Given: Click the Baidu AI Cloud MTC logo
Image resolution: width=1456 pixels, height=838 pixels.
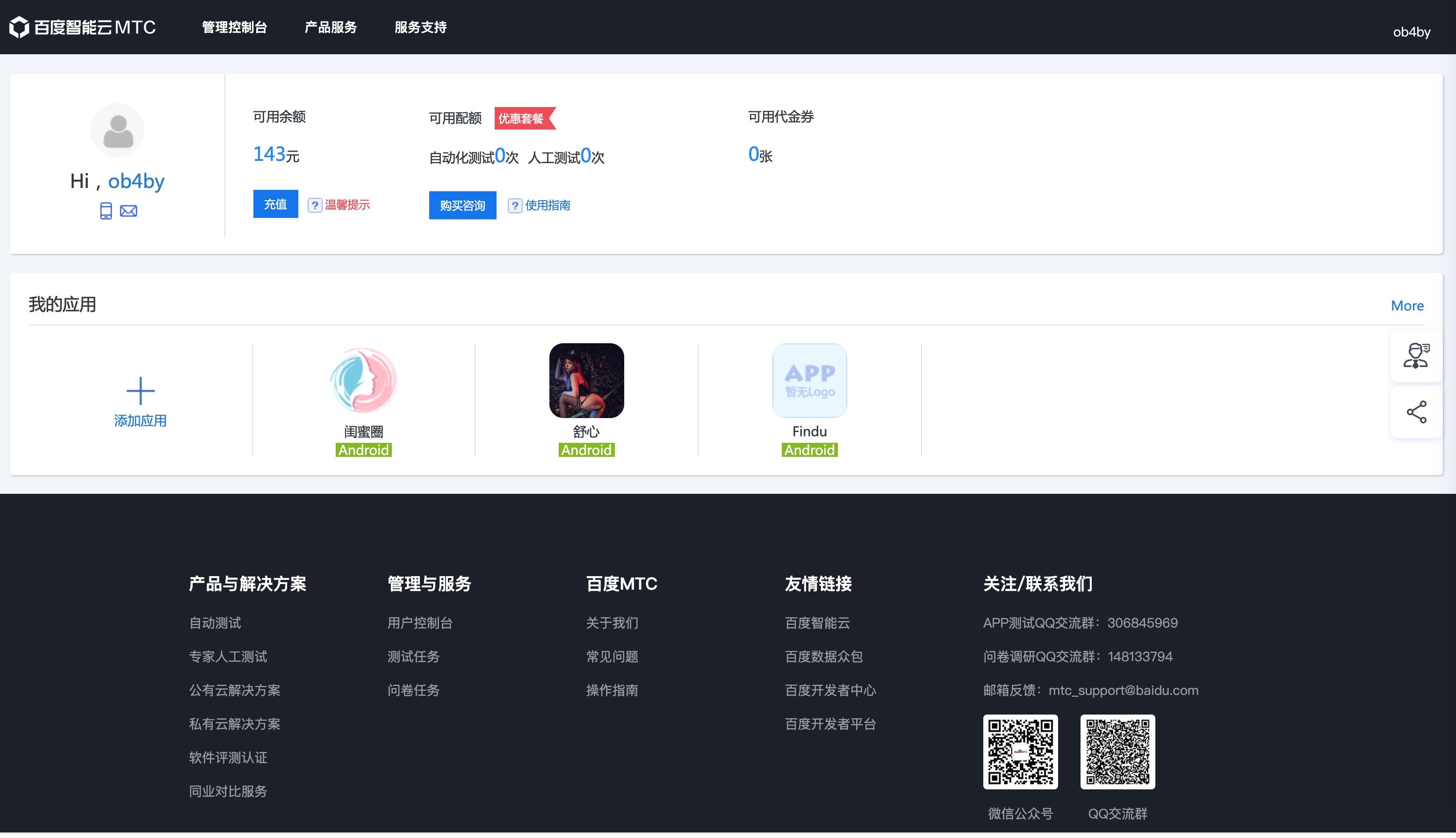Looking at the screenshot, I should [82, 27].
